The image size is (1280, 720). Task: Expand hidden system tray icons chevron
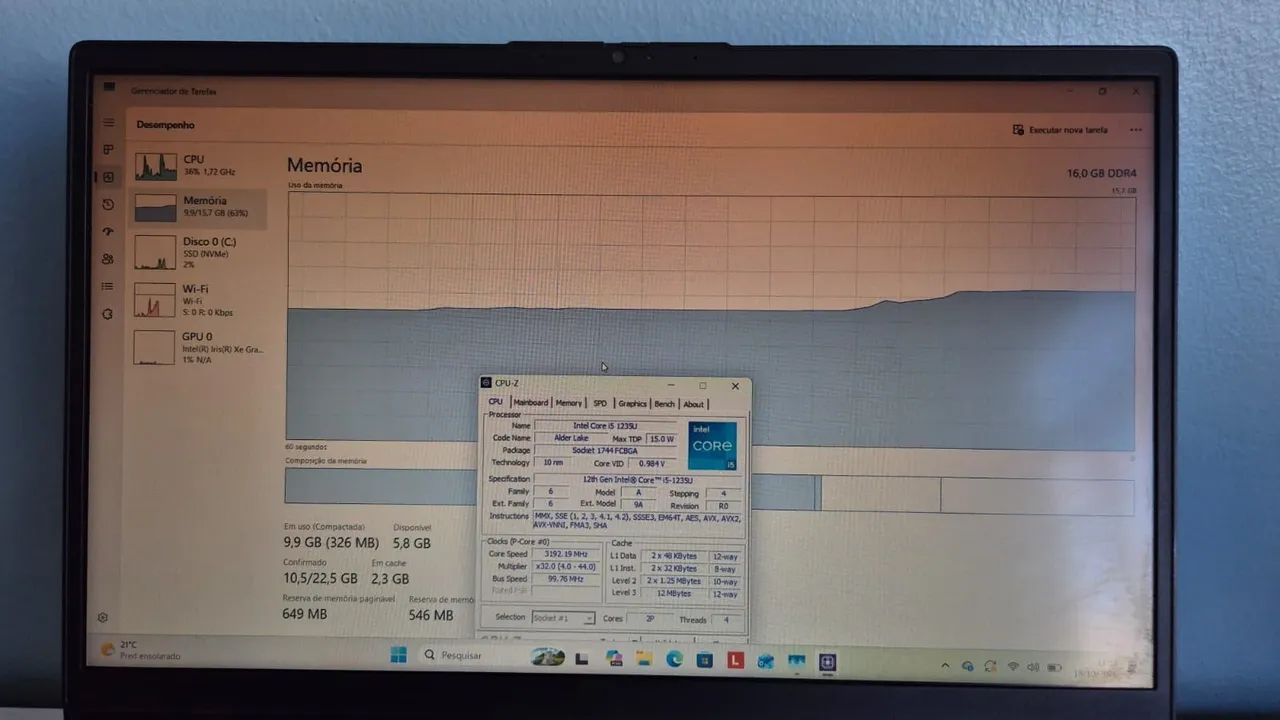pos(945,665)
